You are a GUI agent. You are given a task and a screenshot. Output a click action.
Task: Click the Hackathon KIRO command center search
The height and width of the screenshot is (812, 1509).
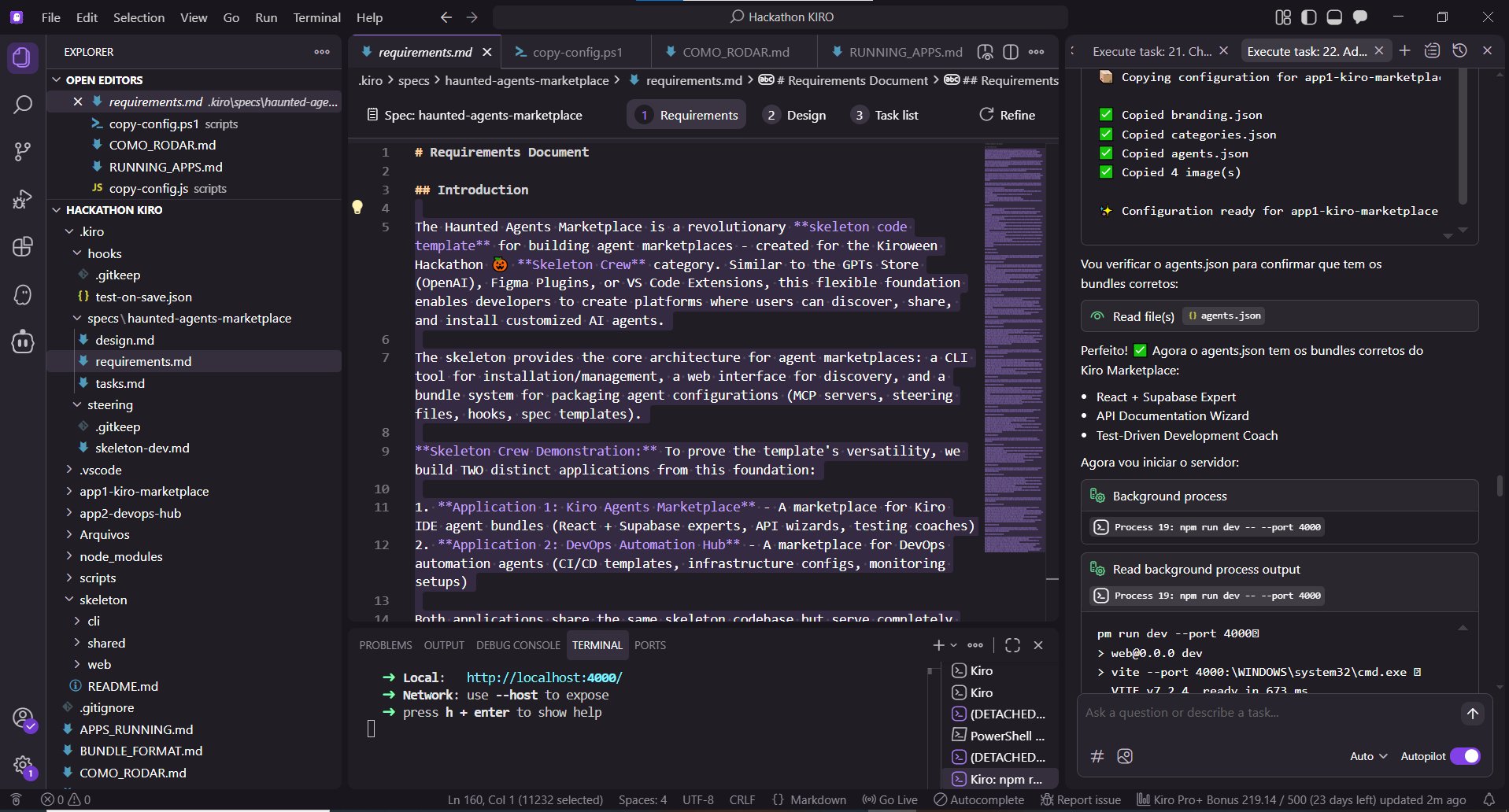pyautogui.click(x=781, y=17)
